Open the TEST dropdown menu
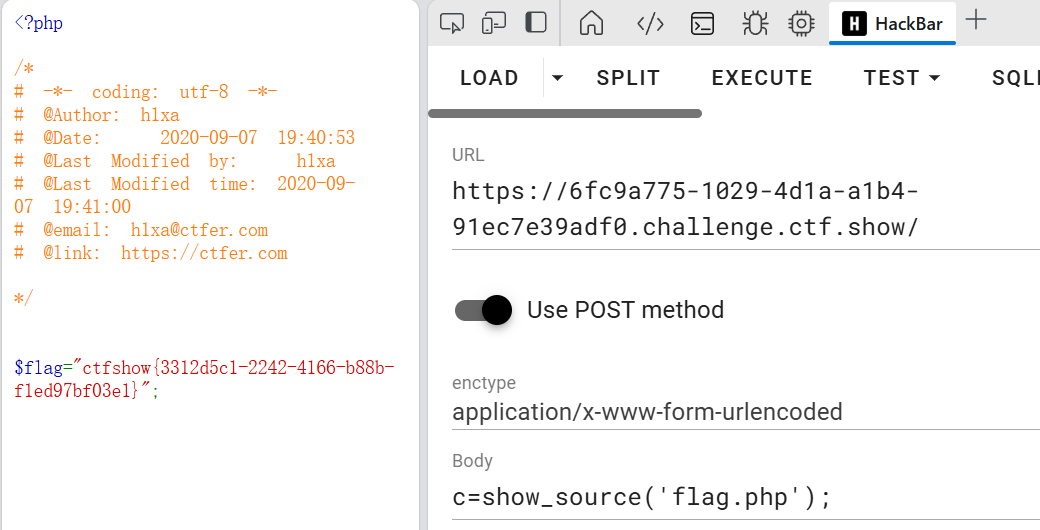 pyautogui.click(x=903, y=78)
